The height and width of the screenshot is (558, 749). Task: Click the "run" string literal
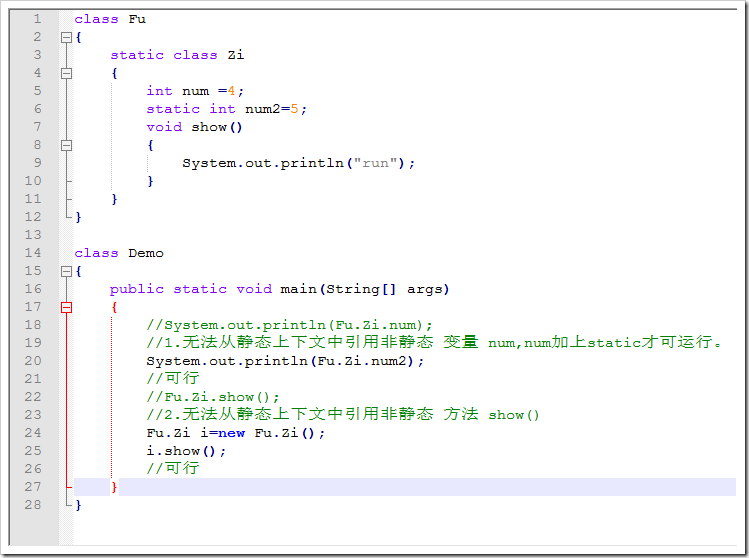[x=376, y=163]
